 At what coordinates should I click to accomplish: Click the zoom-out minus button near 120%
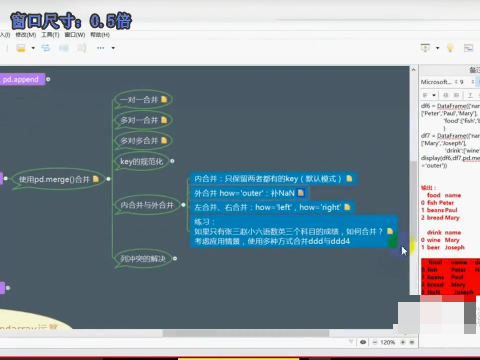click(375, 342)
